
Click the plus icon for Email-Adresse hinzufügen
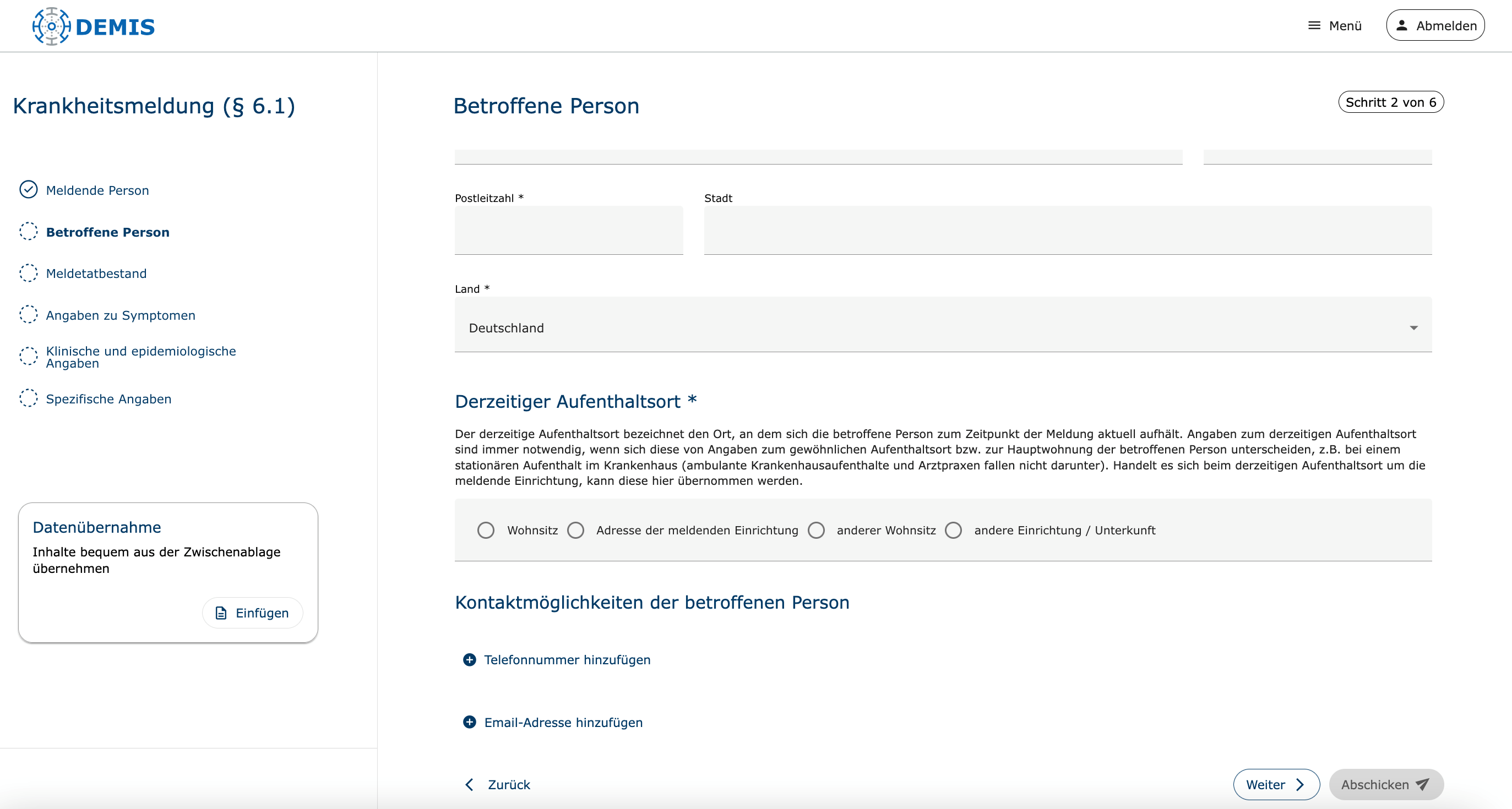(470, 722)
